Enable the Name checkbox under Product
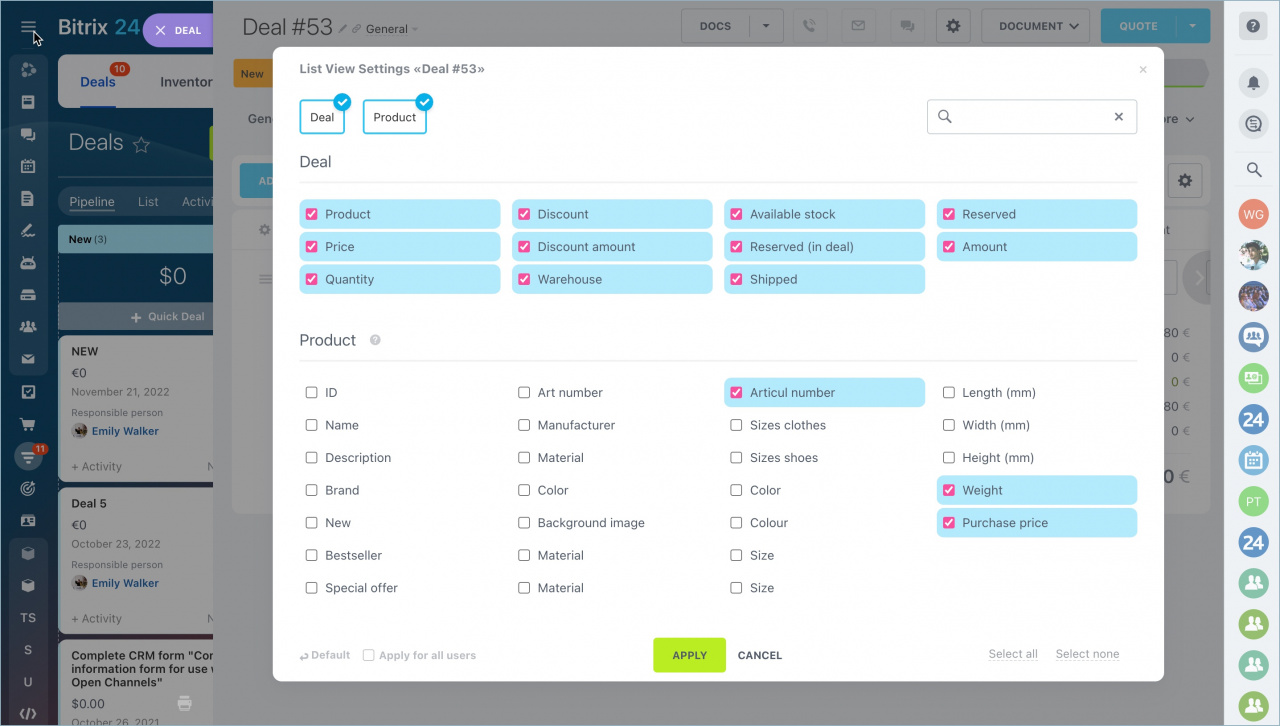The image size is (1280, 726). 311,425
